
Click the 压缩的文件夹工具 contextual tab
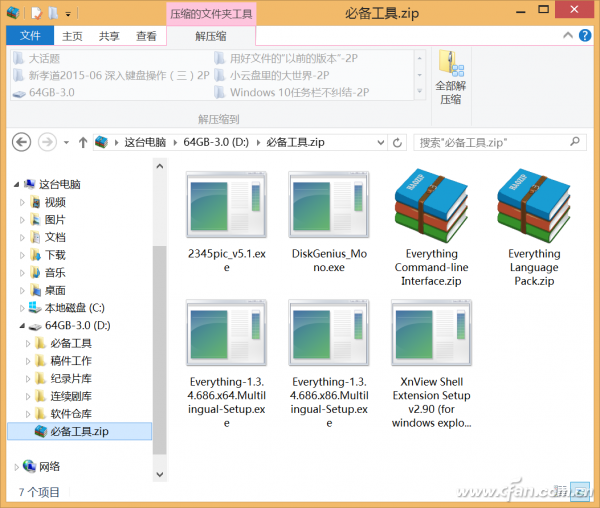click(x=211, y=14)
